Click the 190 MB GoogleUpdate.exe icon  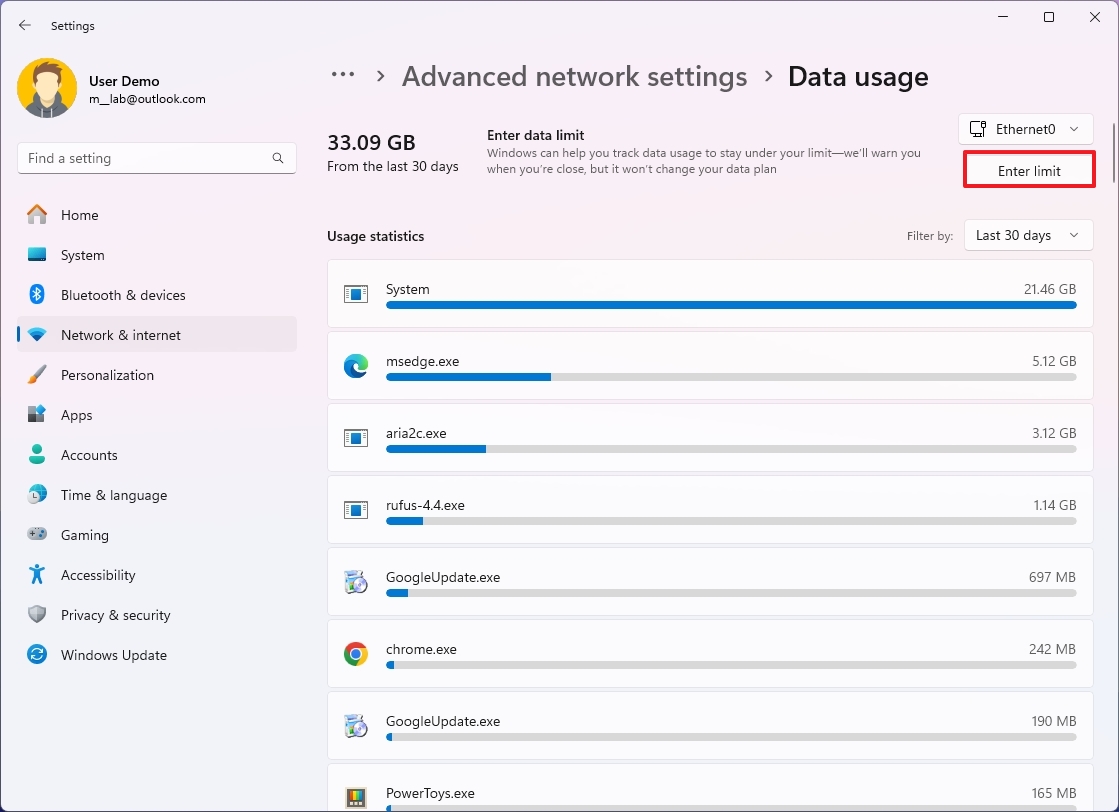pyautogui.click(x=355, y=726)
